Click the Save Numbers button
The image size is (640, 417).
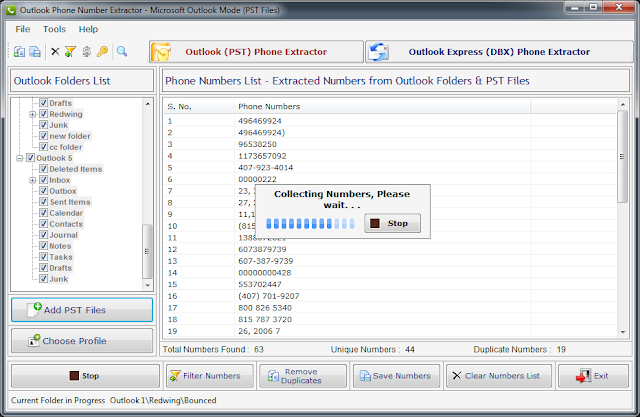396,376
